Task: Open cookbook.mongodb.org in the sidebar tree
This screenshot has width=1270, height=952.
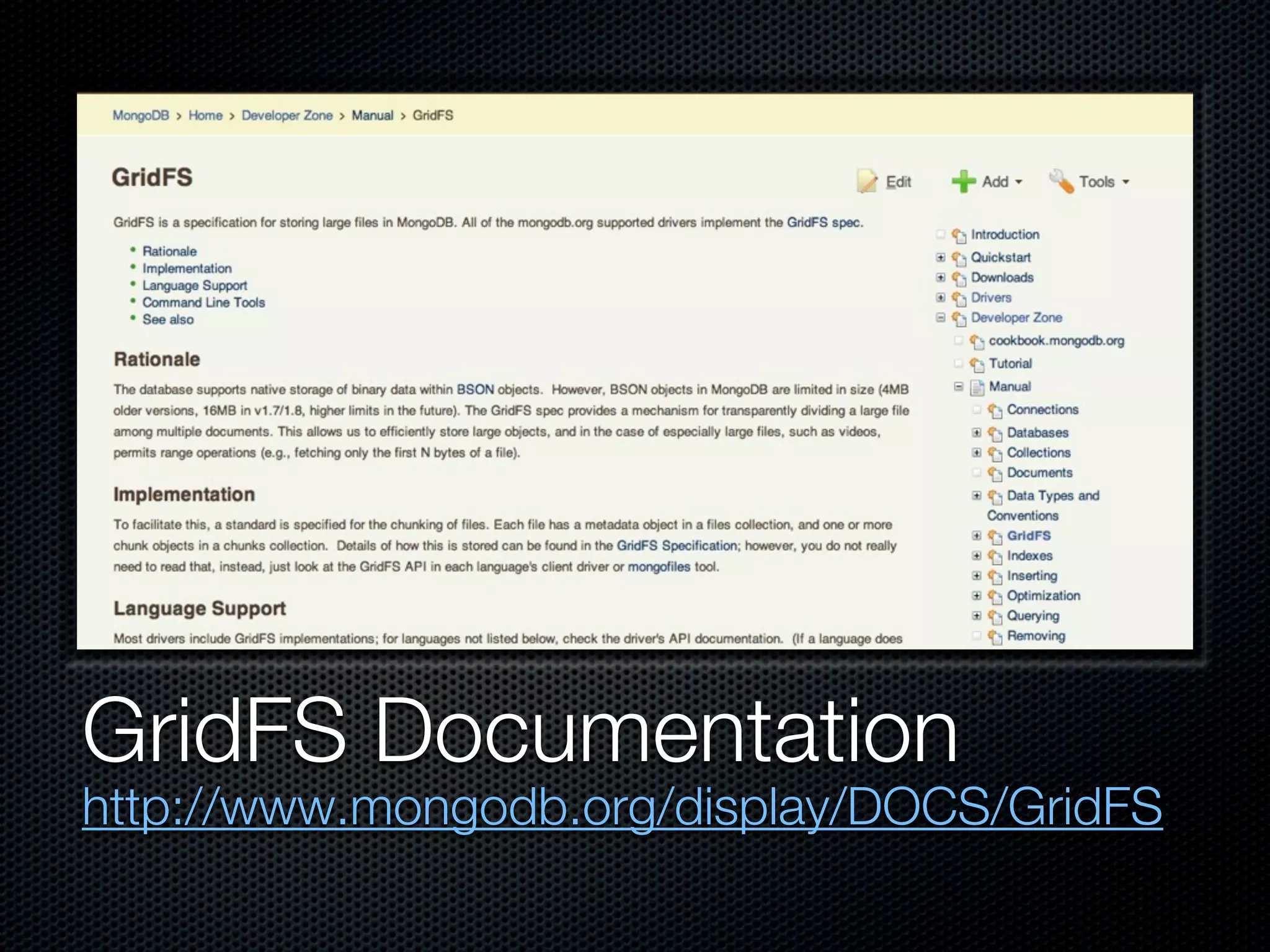Action: (x=1056, y=341)
